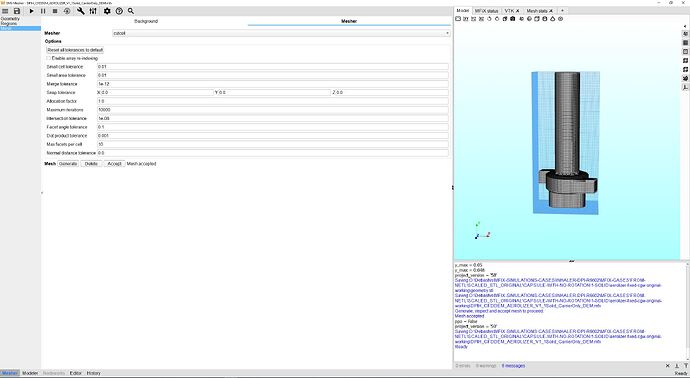Screen dimensions: 690x378
Task: Click the Generate mesh button
Action: click(x=68, y=164)
